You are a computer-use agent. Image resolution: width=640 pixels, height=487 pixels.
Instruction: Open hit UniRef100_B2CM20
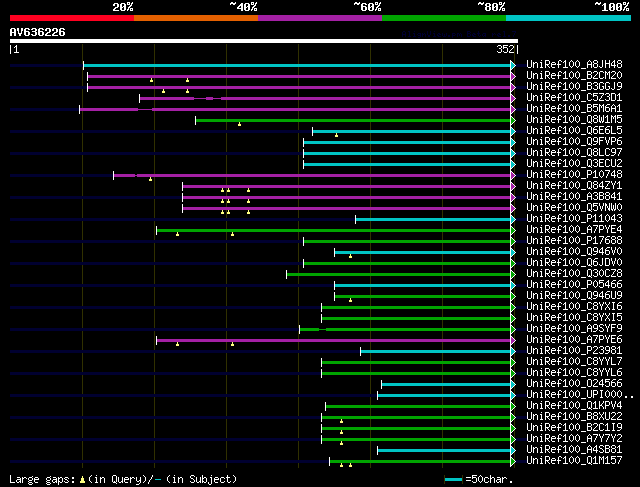pos(574,76)
